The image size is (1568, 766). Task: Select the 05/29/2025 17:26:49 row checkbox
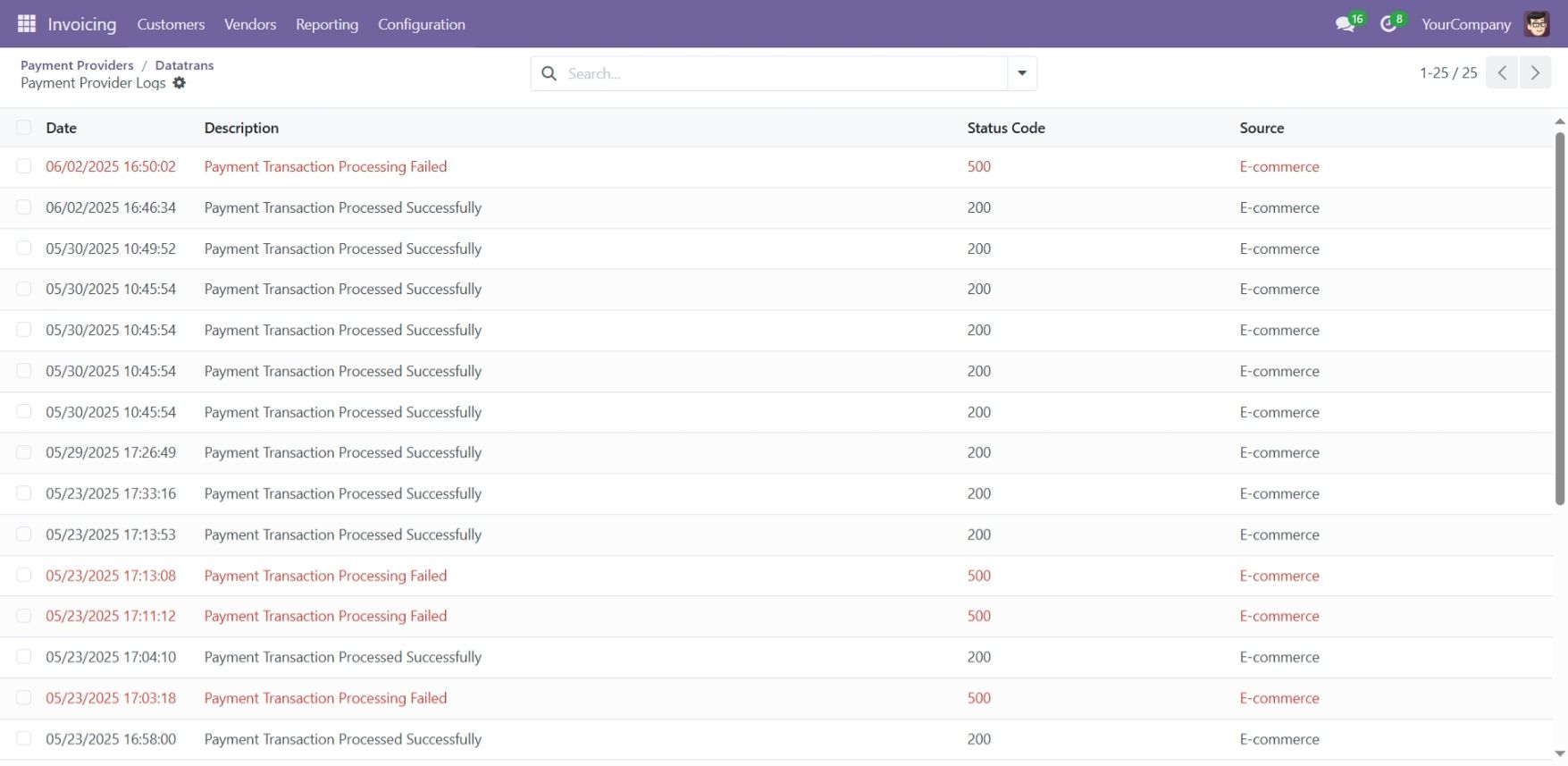pyautogui.click(x=24, y=452)
